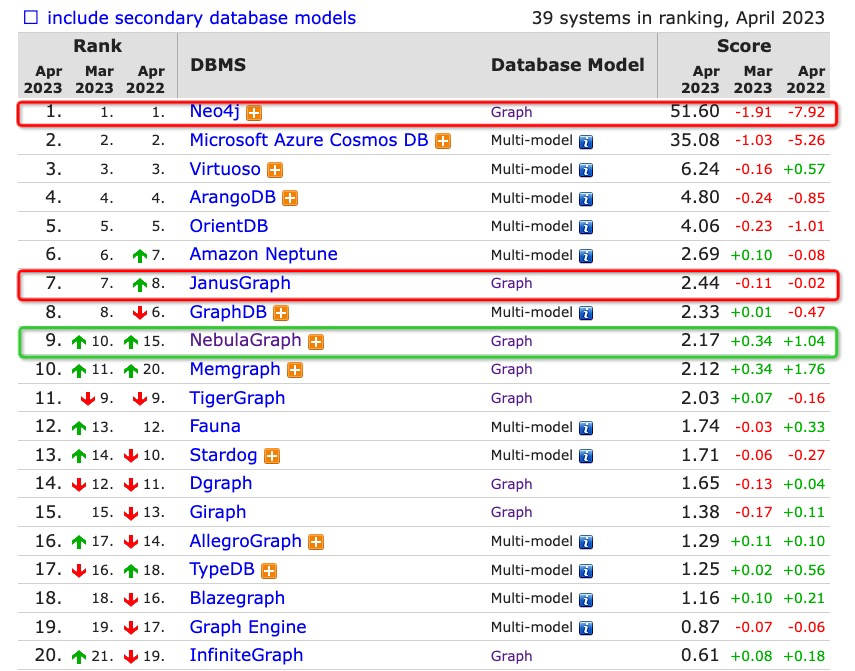Click the +1.76 score change for Memgraph
Image resolution: width=855 pixels, height=671 pixels.
804,370
